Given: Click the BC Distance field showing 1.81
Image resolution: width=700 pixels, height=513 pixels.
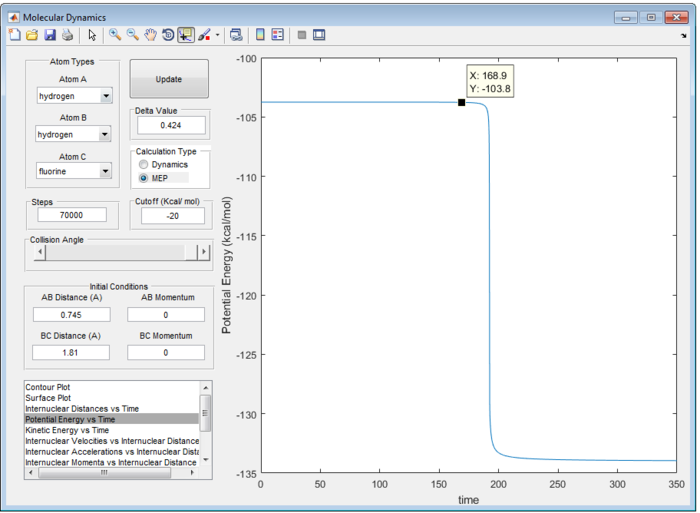Looking at the screenshot, I should click(x=71, y=353).
